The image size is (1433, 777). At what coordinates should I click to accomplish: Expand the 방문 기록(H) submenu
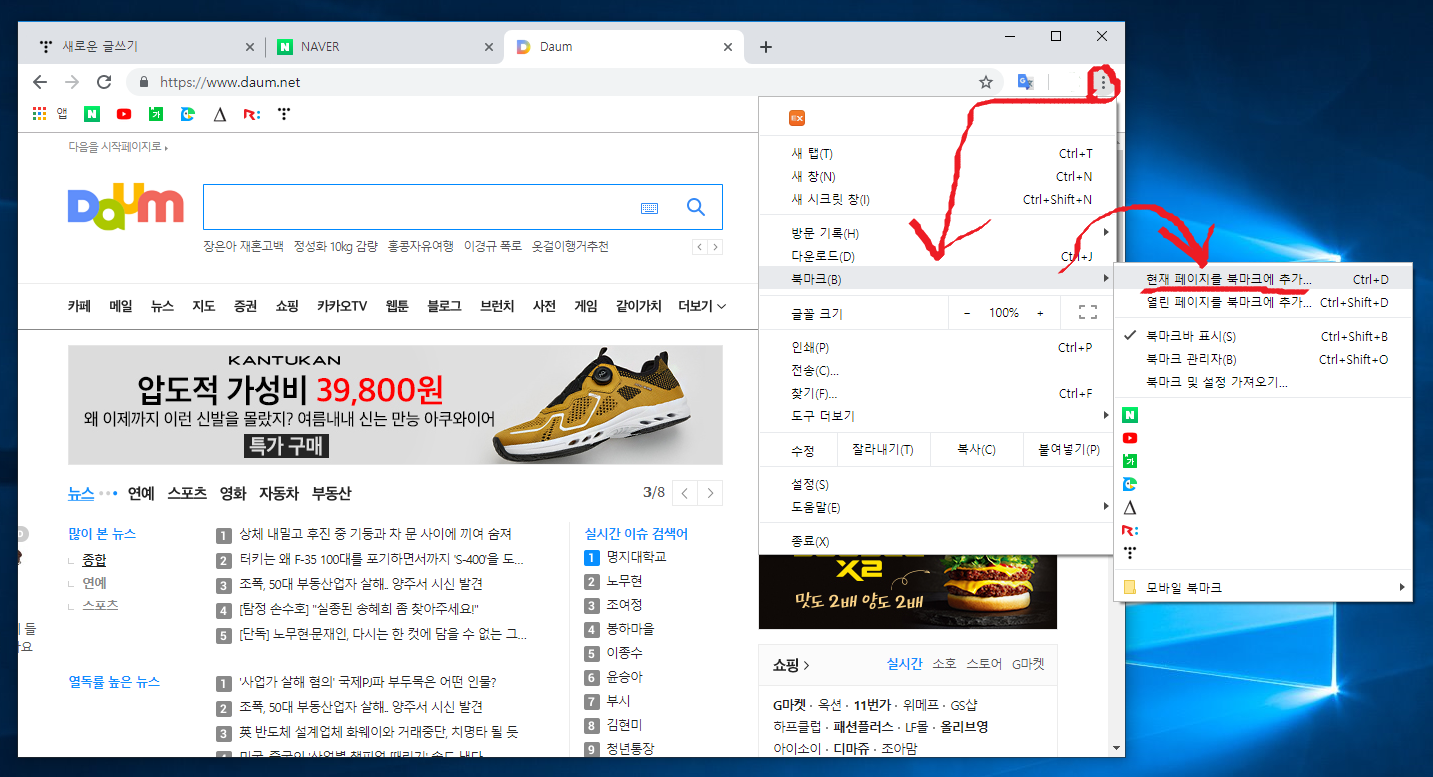pyautogui.click(x=937, y=233)
